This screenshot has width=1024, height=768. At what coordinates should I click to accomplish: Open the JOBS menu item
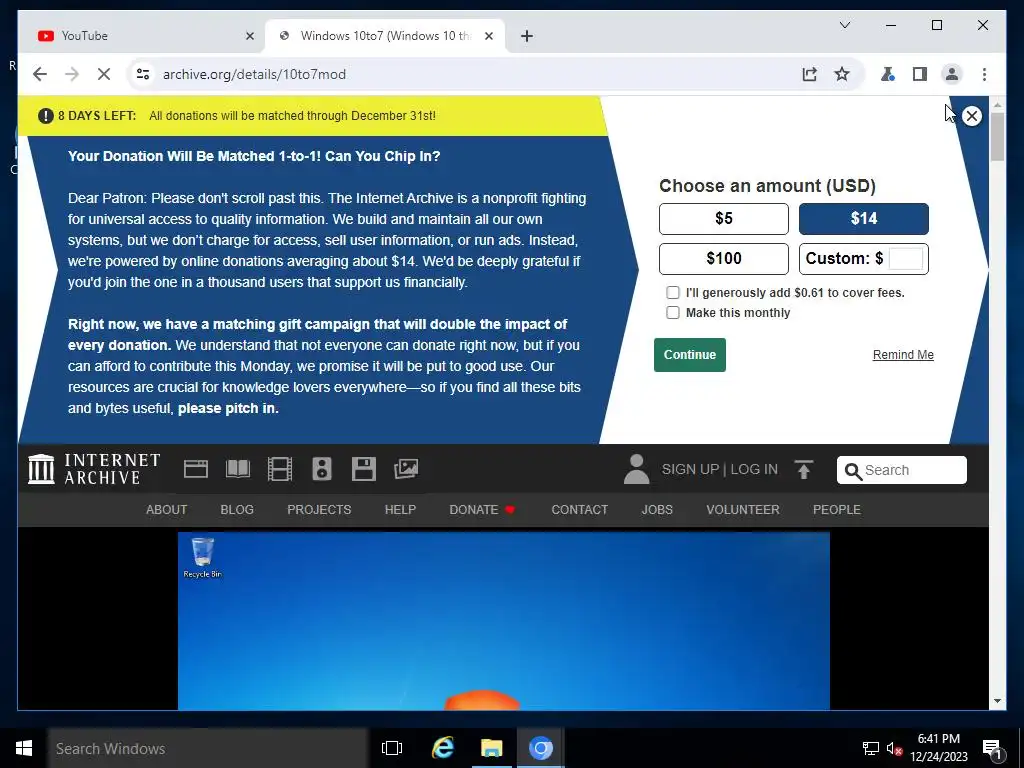point(657,509)
